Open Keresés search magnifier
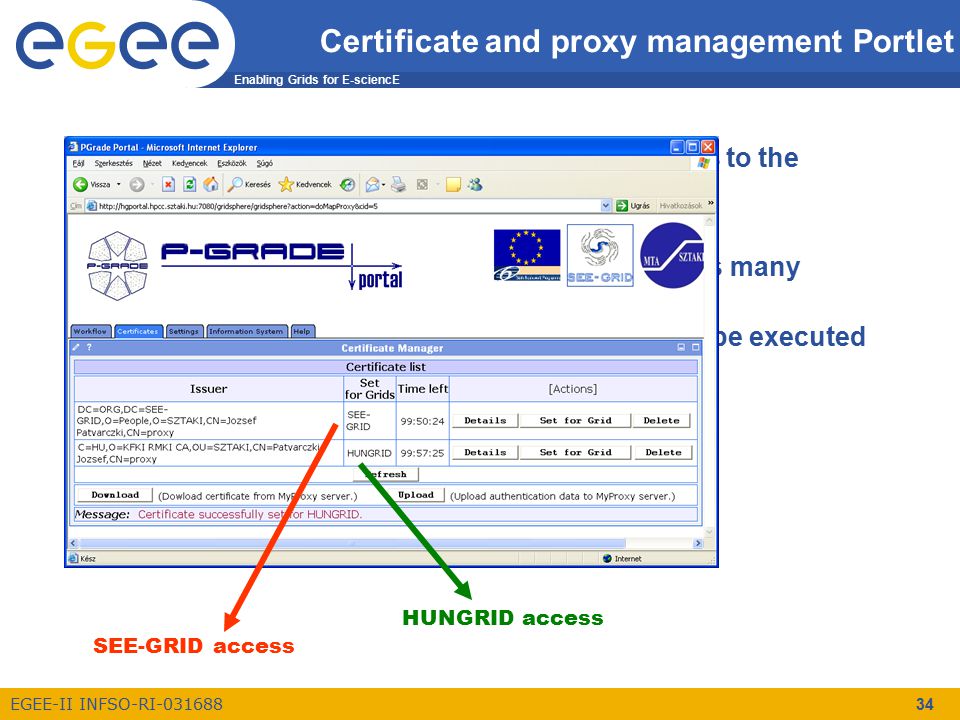 click(235, 184)
